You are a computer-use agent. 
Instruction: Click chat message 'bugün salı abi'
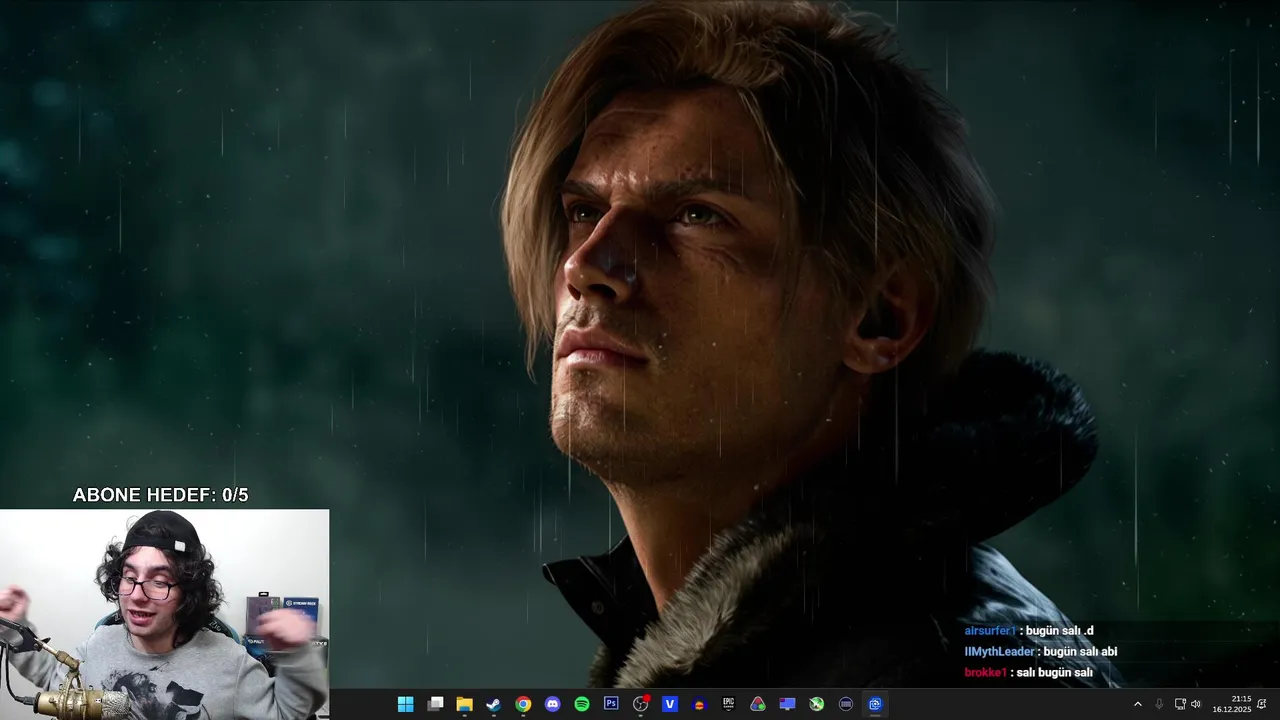click(1080, 652)
